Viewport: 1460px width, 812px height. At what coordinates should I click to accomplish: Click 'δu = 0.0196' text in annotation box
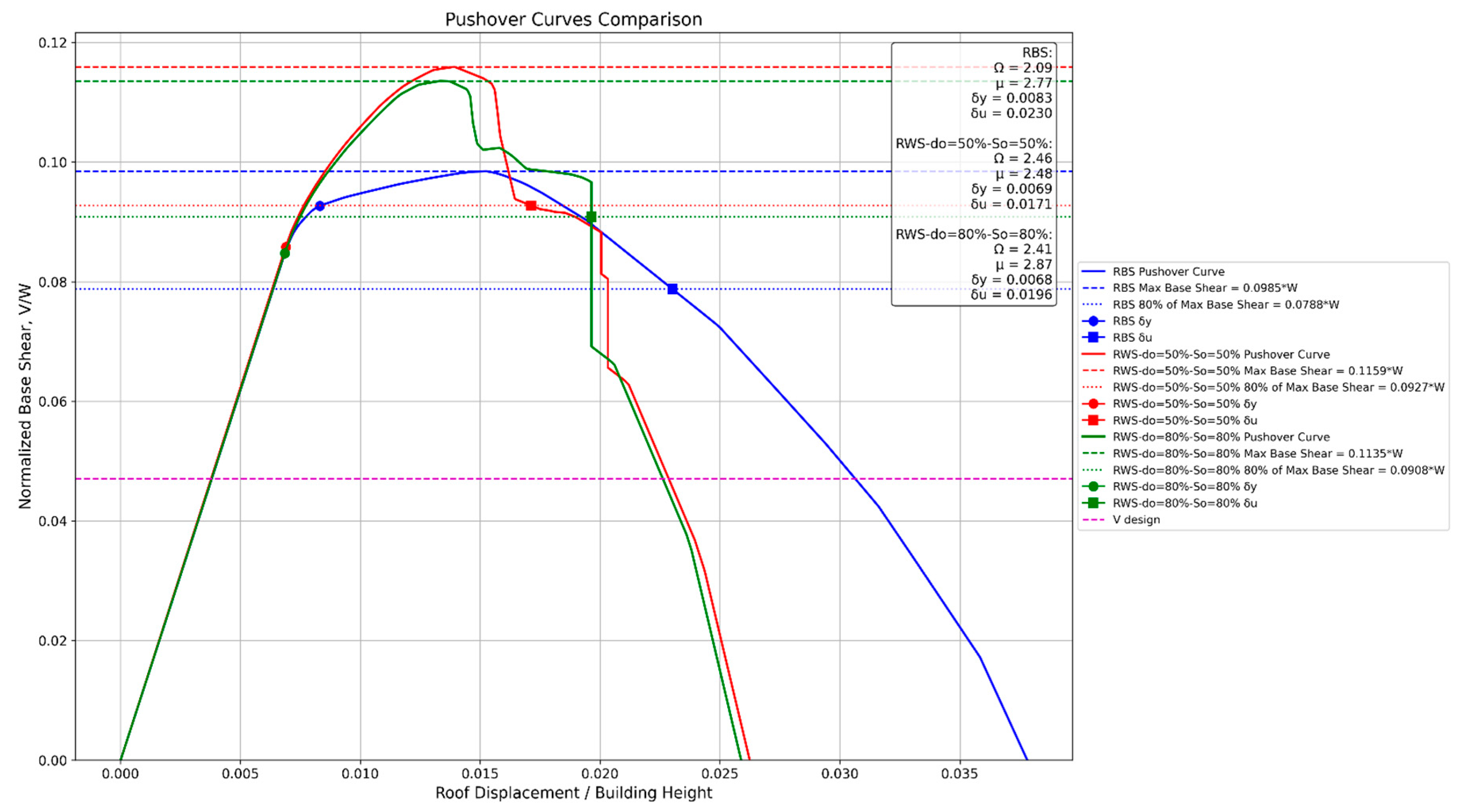(x=1011, y=295)
